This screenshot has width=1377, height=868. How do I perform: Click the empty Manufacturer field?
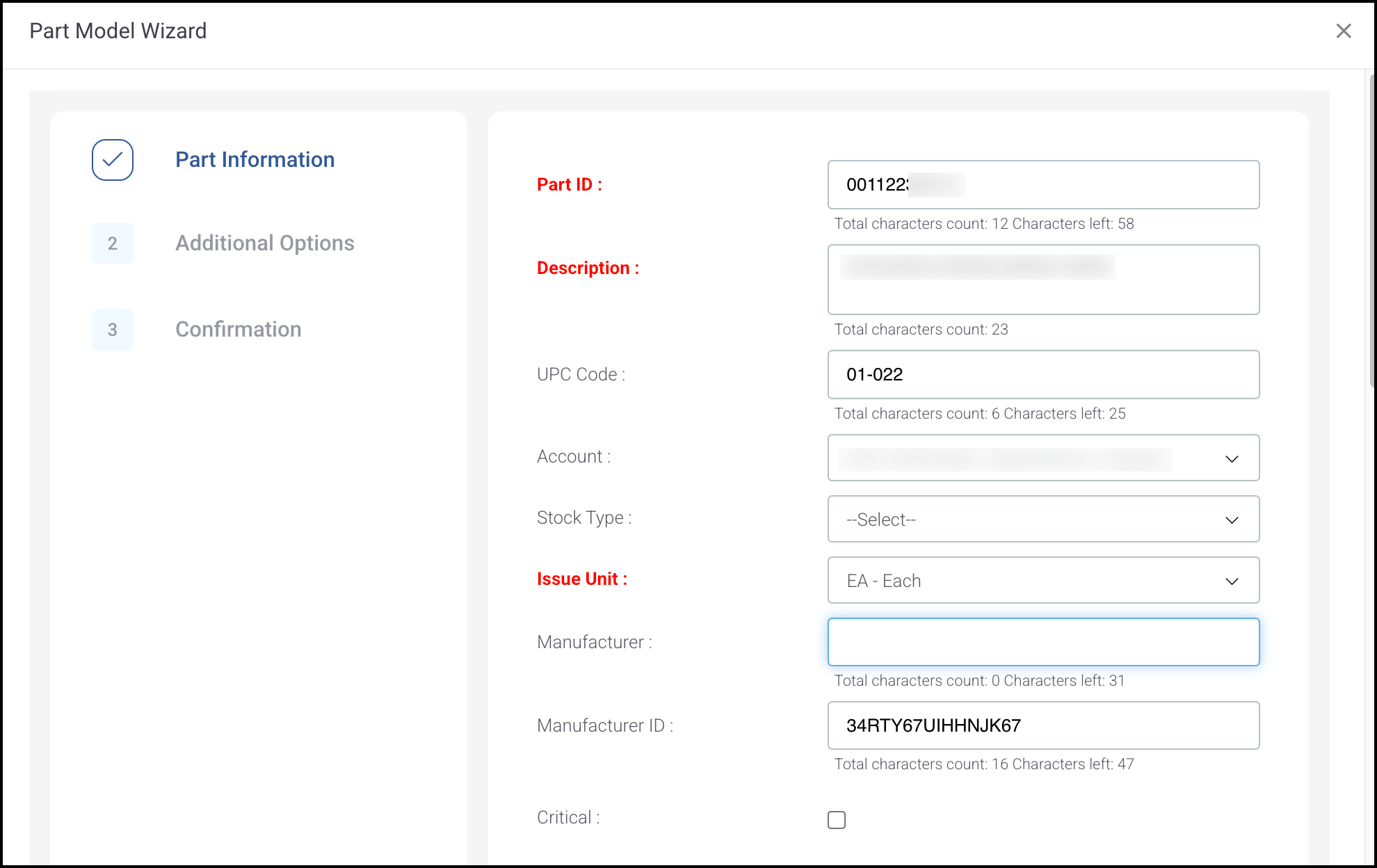pyautogui.click(x=1043, y=642)
